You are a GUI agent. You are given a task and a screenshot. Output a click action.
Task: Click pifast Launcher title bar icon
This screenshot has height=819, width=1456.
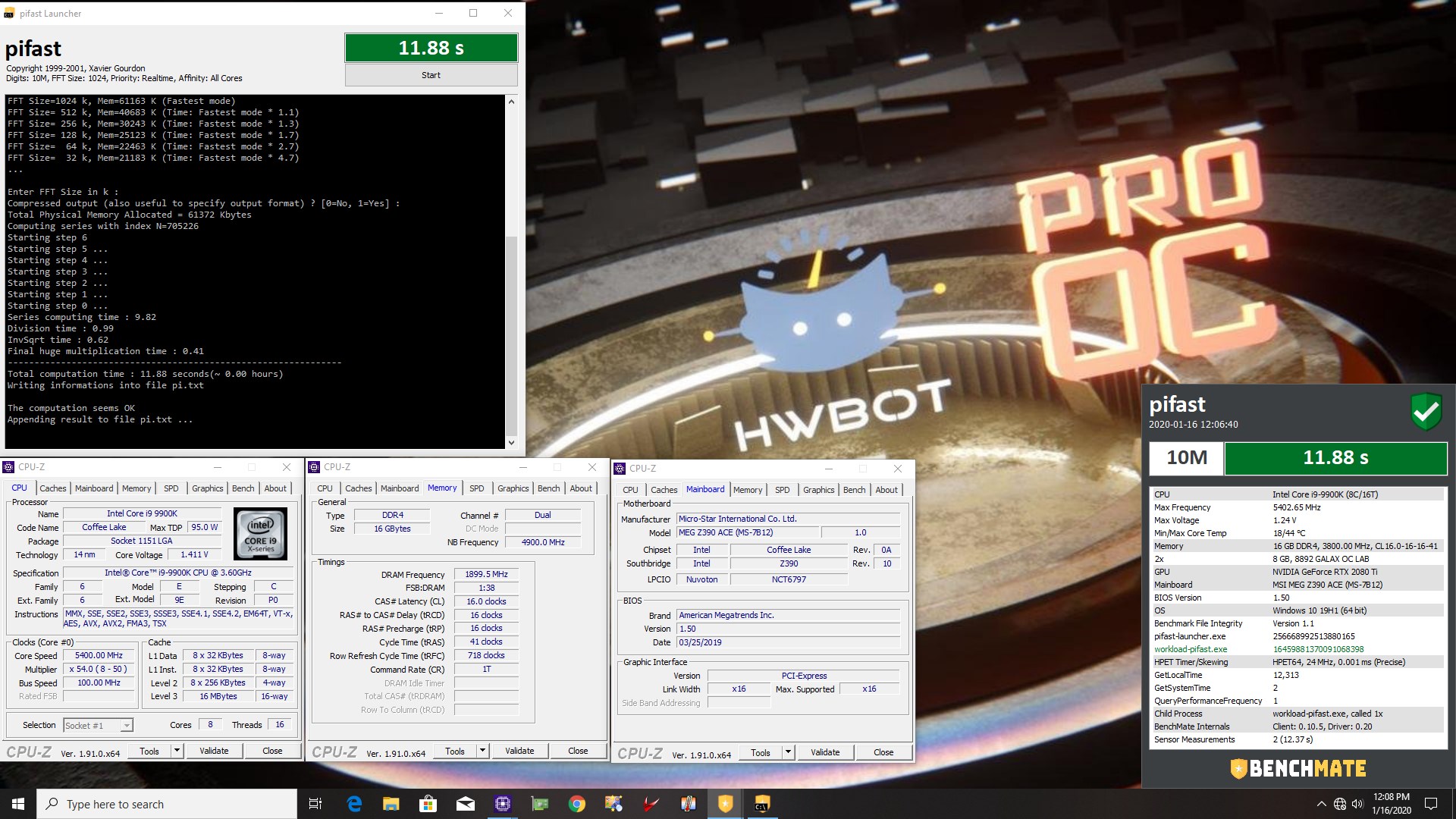[9, 13]
